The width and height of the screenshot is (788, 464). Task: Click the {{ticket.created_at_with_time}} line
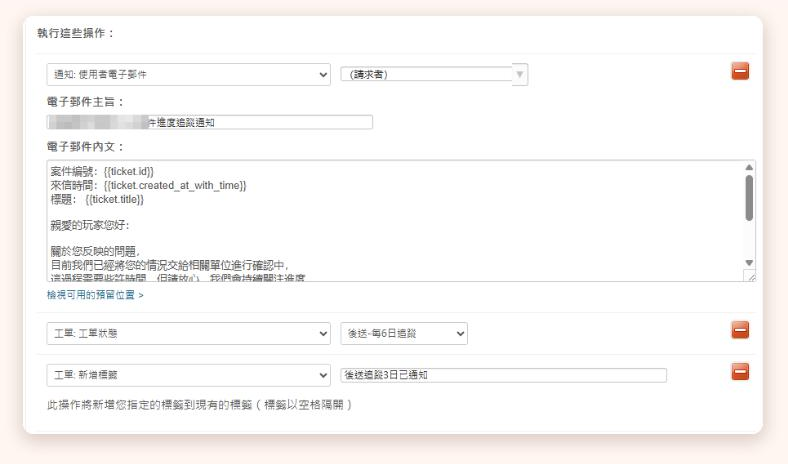click(x=148, y=185)
